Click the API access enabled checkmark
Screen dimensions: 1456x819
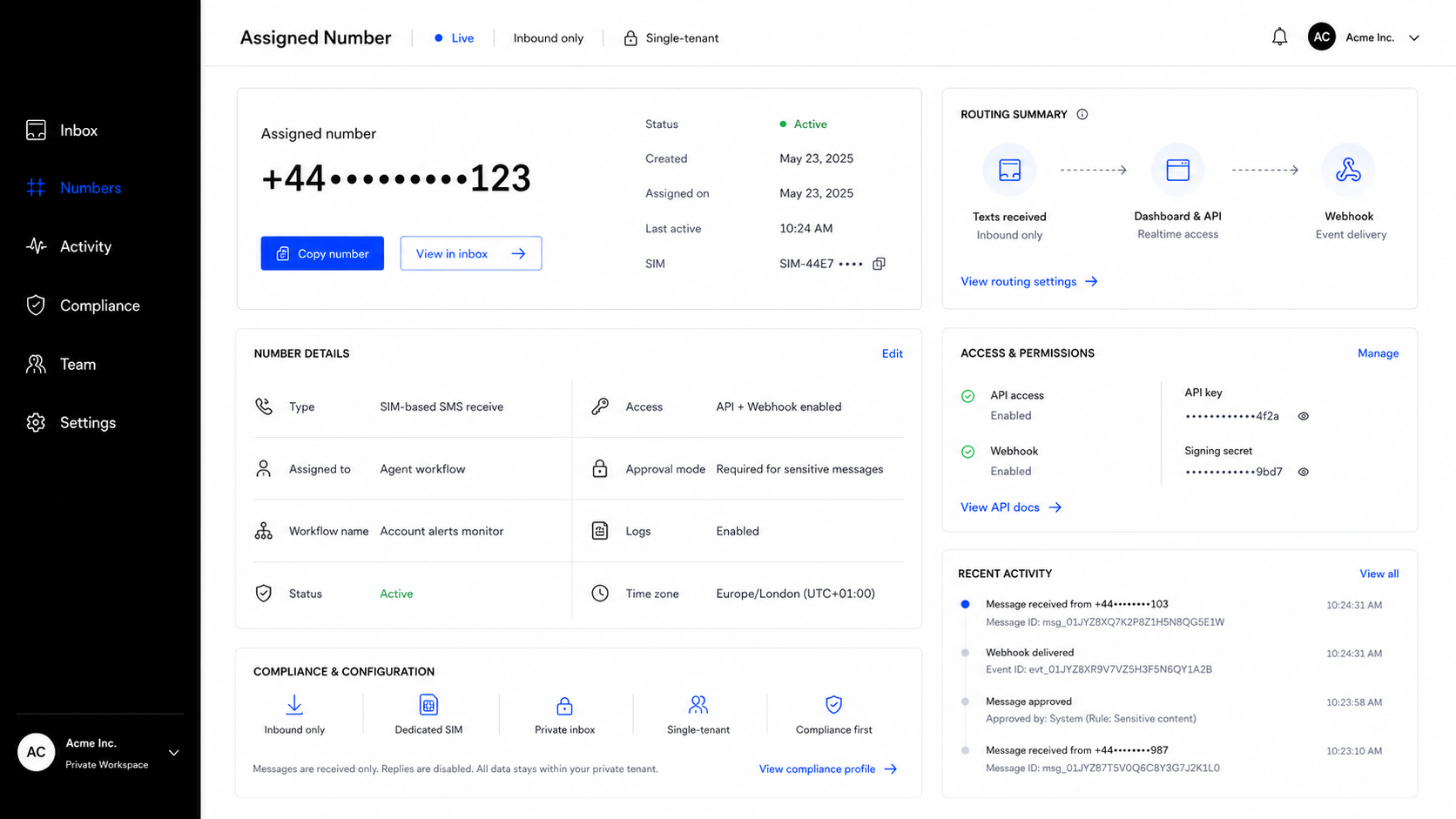tap(967, 396)
